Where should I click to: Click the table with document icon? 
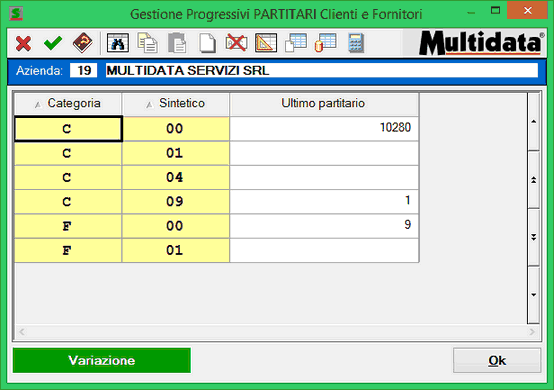tap(296, 43)
